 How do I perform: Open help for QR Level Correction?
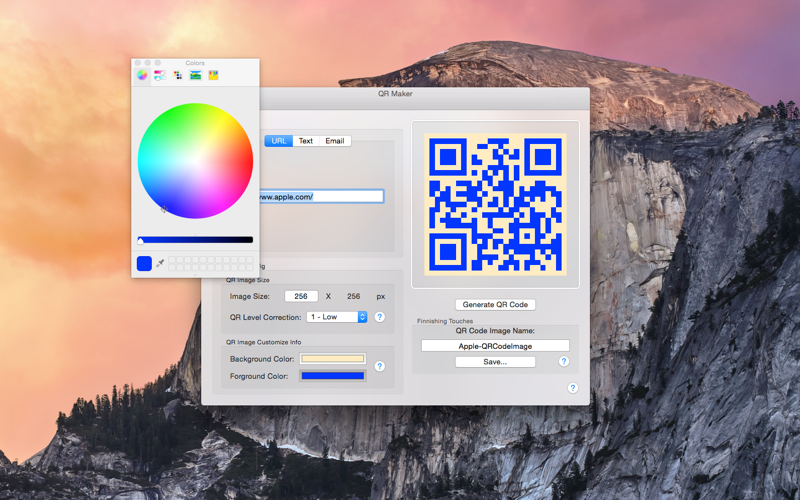coord(380,317)
